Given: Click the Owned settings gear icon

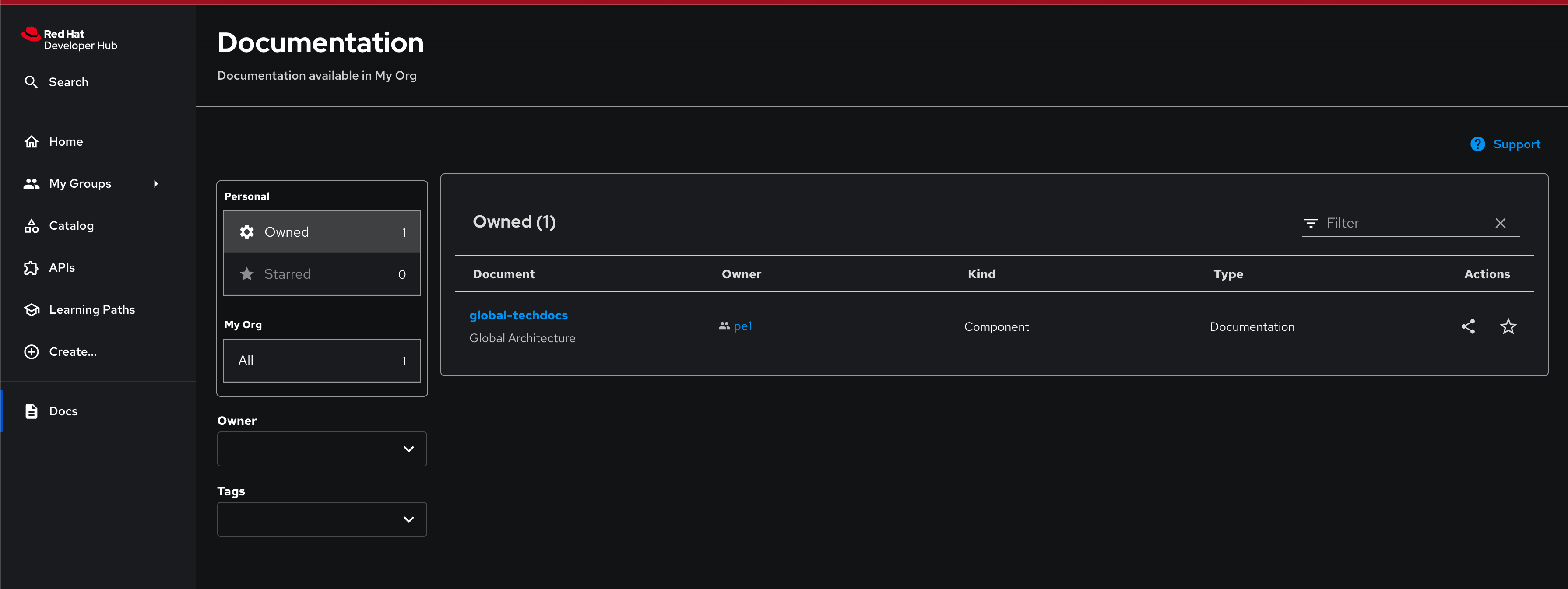Looking at the screenshot, I should coord(247,232).
